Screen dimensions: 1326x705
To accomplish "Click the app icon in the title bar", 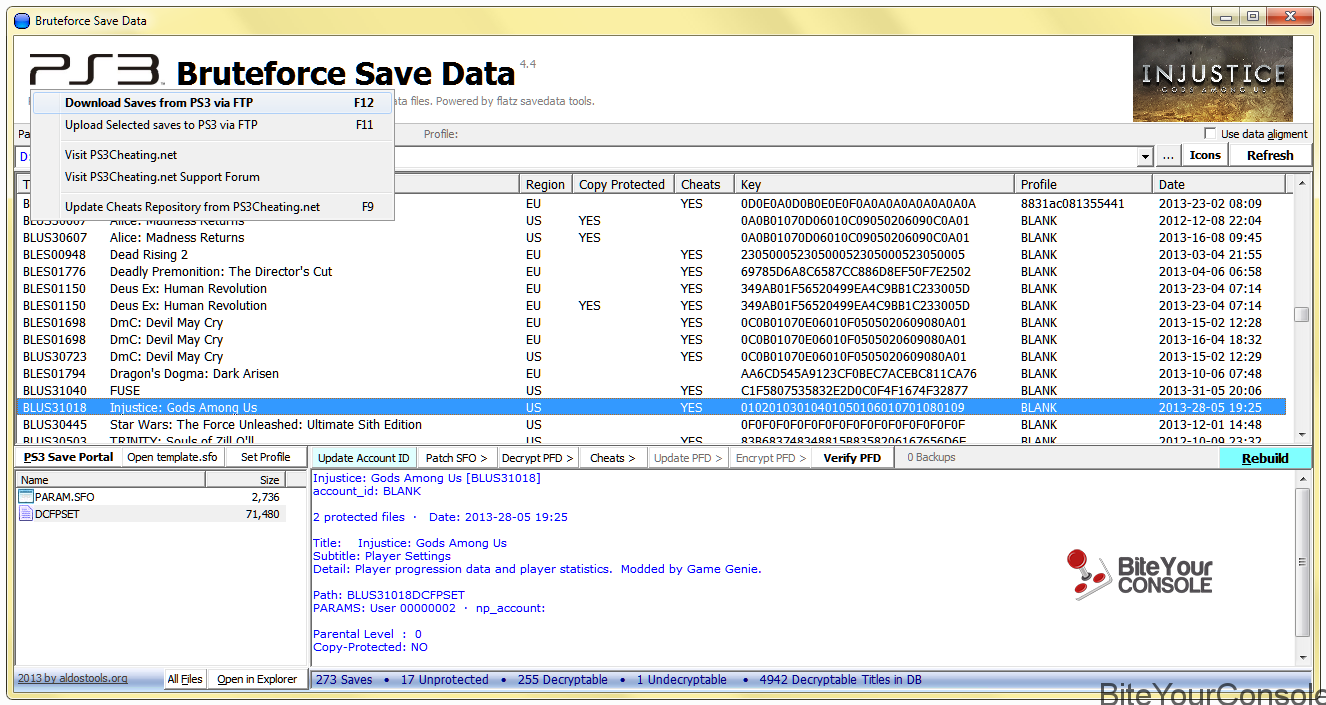I will pos(22,19).
